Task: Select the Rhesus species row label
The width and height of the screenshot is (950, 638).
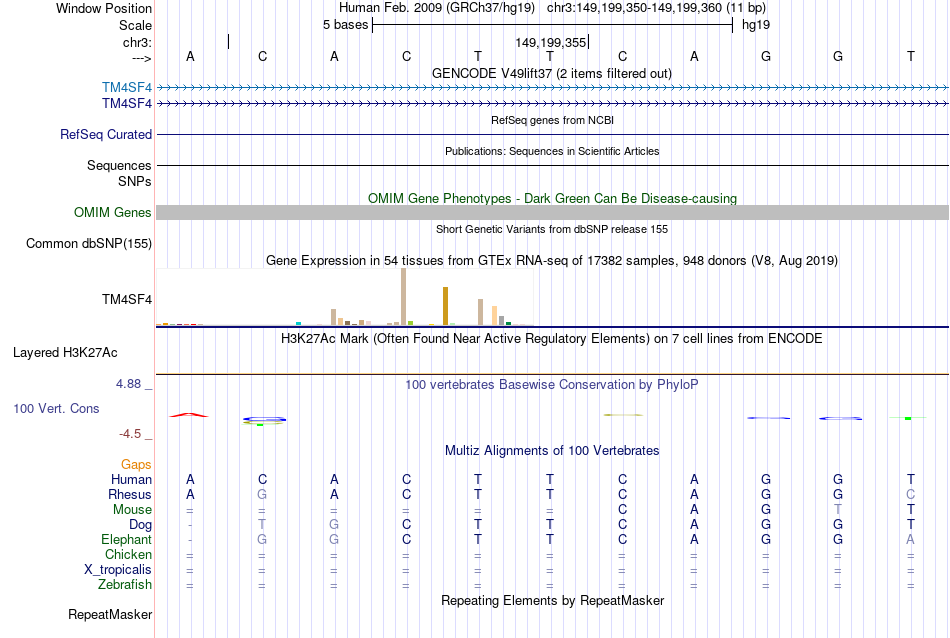Action: (130, 494)
